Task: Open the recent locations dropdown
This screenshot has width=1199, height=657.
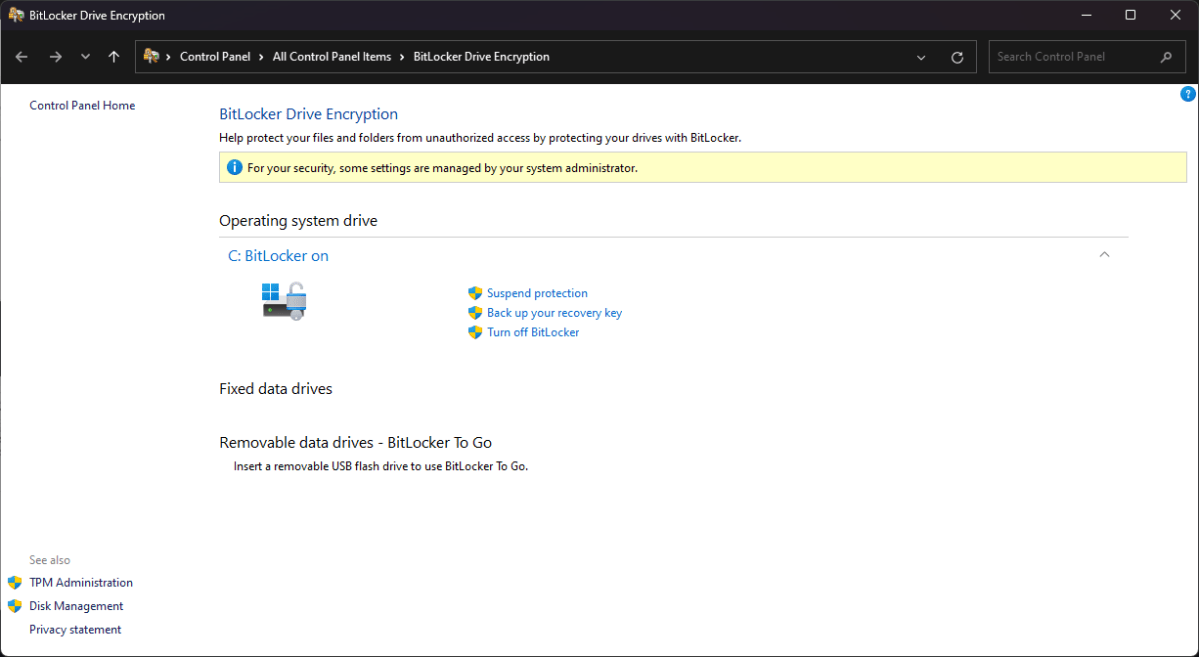Action: click(x=85, y=57)
